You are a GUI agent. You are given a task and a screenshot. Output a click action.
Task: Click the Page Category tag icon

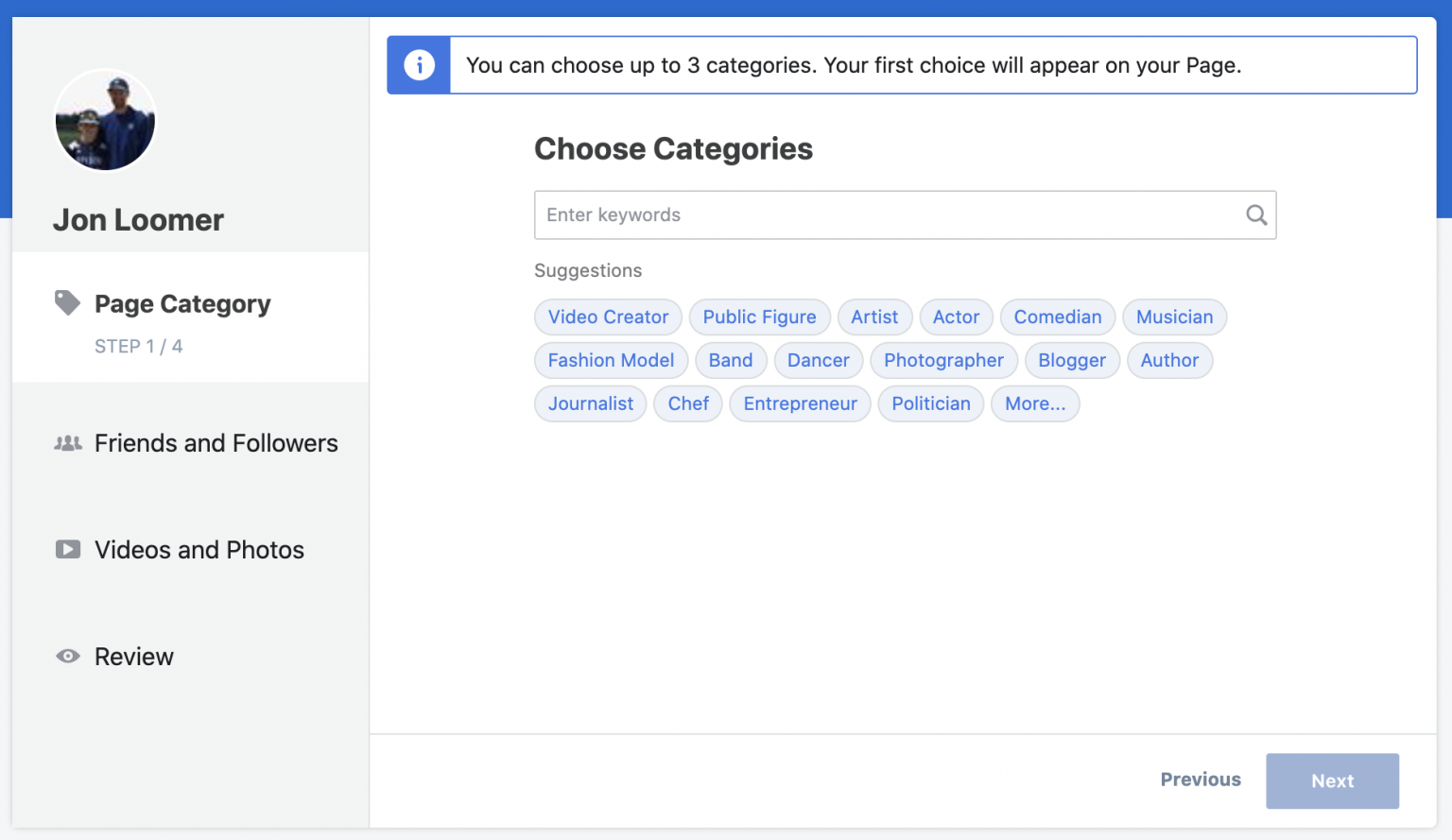coord(67,302)
